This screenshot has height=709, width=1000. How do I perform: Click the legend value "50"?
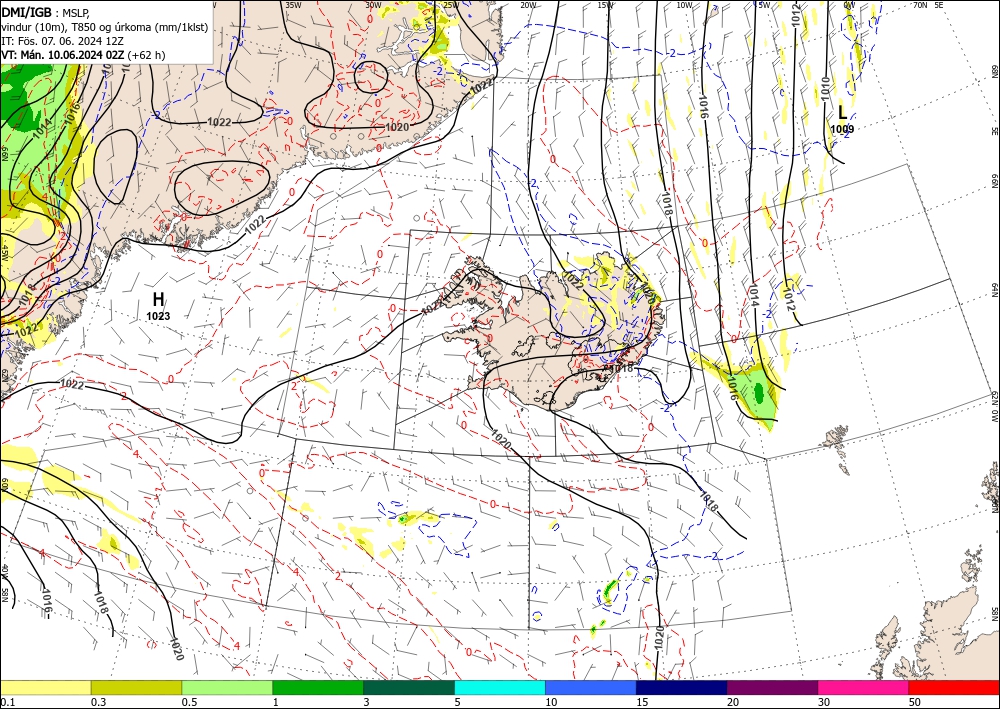click(x=915, y=702)
